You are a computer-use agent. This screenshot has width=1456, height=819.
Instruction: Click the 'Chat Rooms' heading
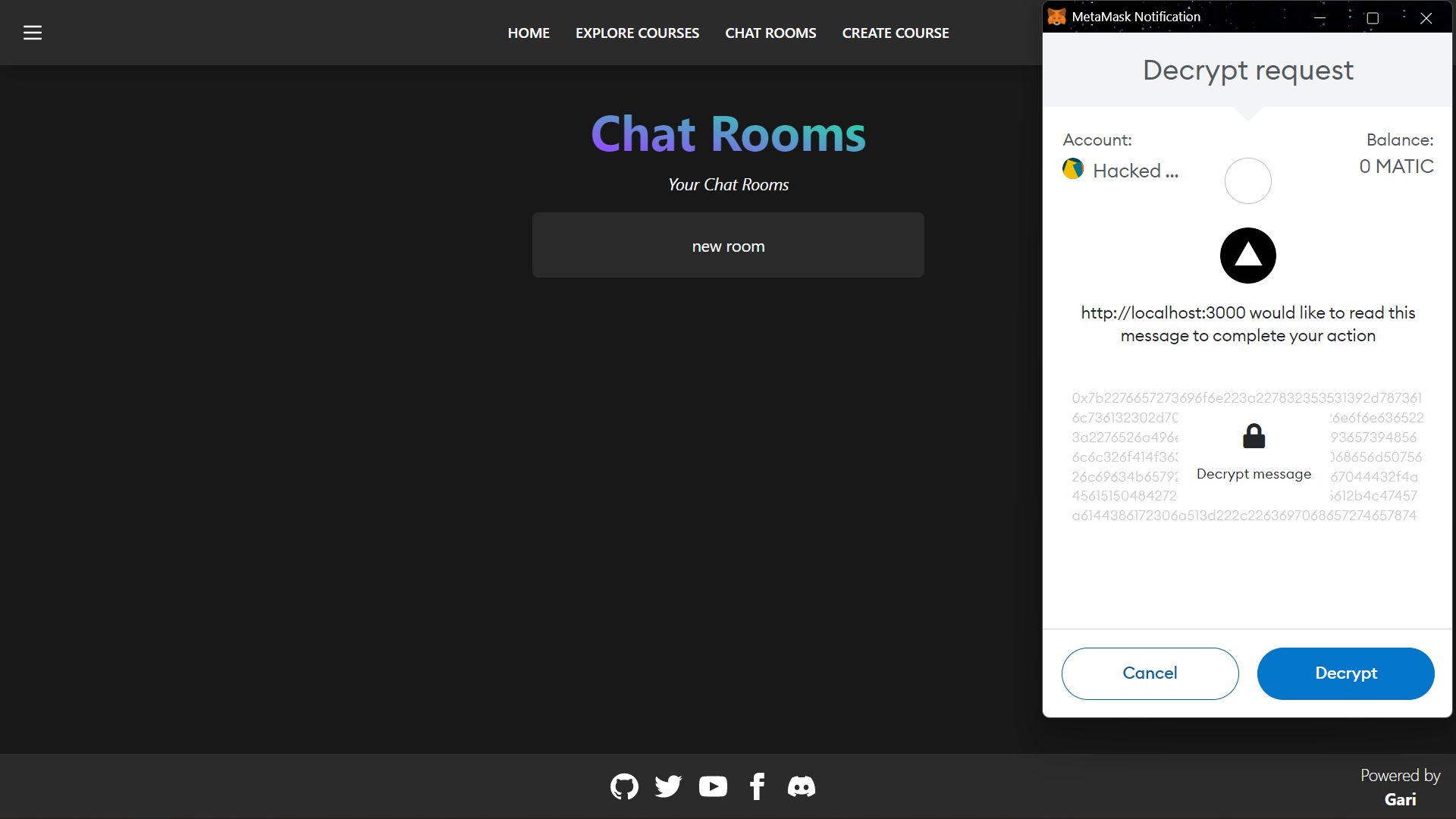(x=728, y=134)
